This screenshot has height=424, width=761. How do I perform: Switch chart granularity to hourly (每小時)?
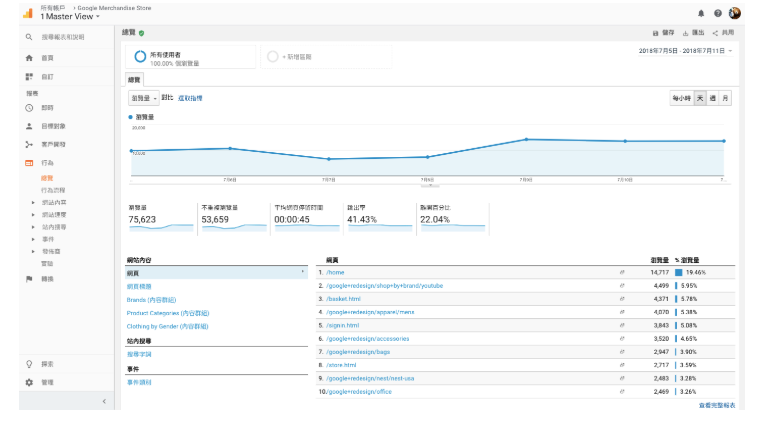681,98
